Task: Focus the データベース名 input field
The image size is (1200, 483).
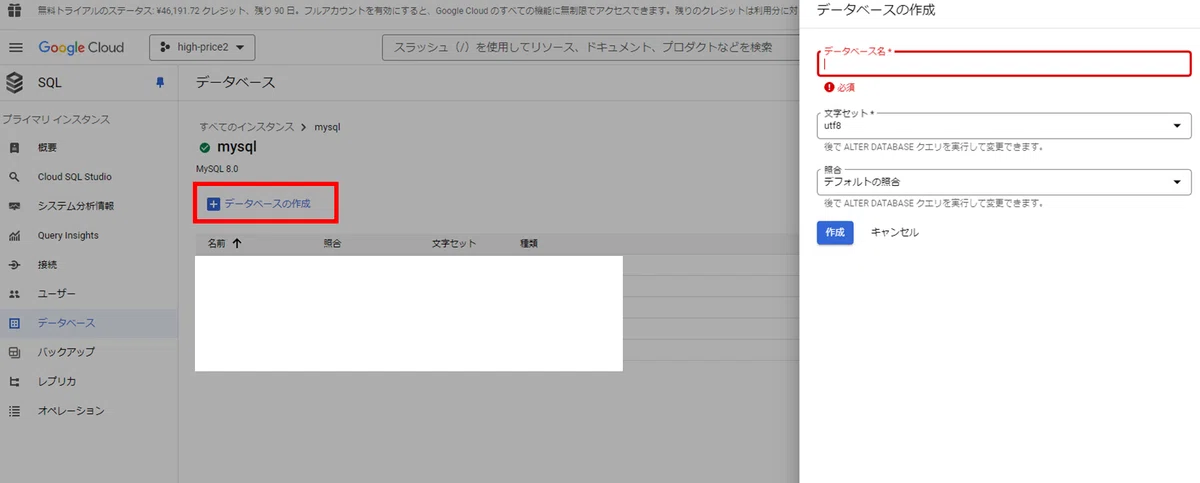Action: coord(1004,63)
